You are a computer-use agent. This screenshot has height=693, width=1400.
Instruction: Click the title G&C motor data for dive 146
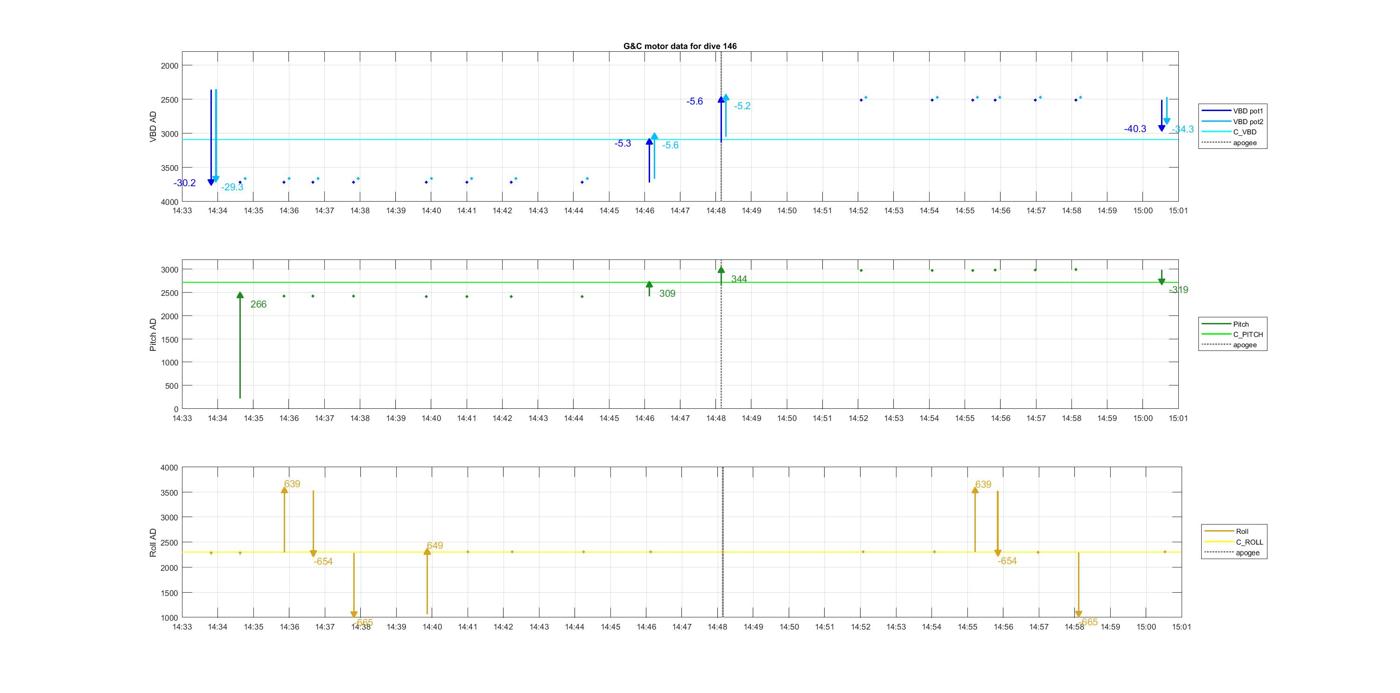pyautogui.click(x=680, y=46)
